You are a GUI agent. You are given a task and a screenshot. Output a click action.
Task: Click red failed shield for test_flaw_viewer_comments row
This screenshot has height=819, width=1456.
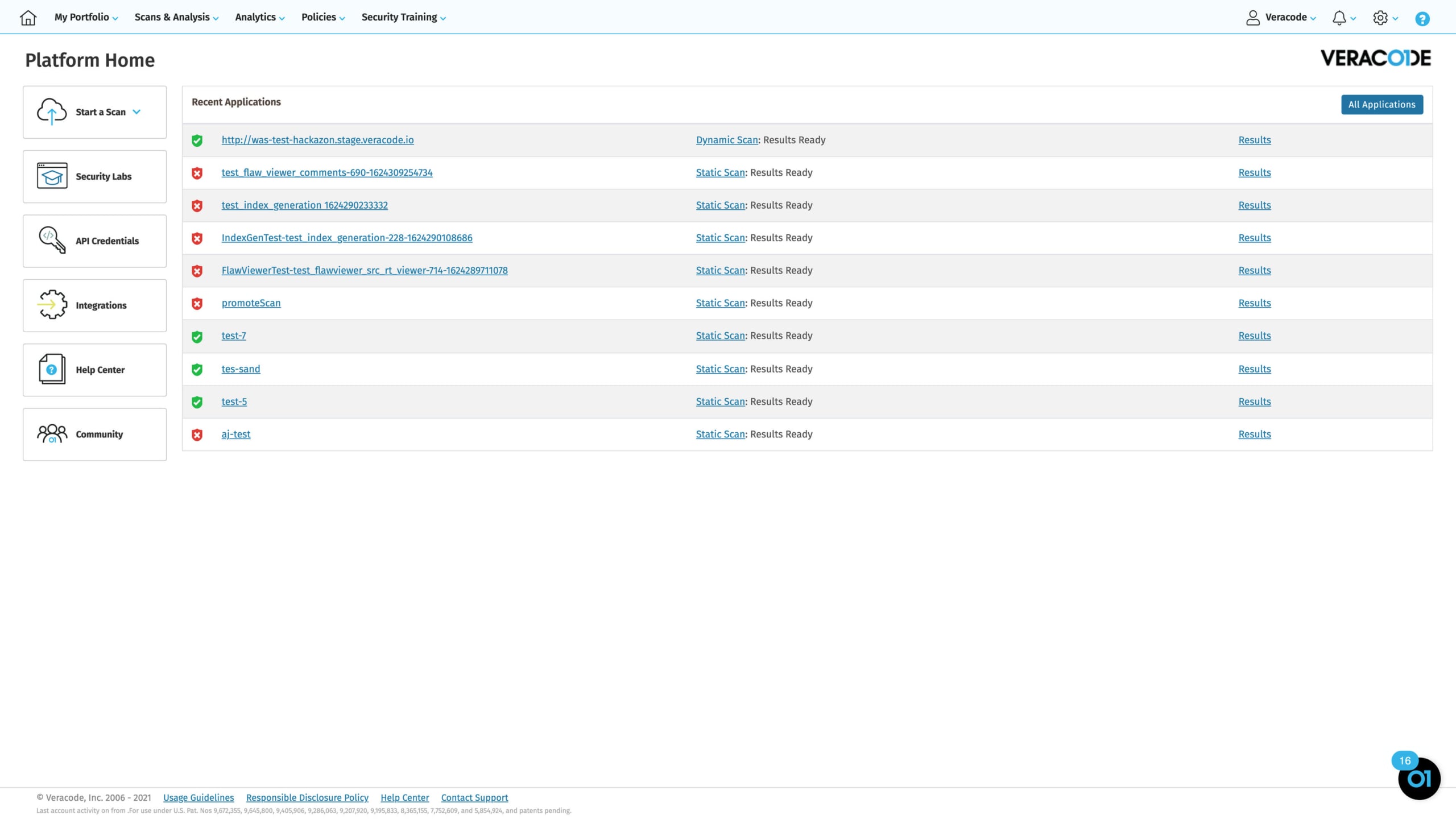pos(197,173)
